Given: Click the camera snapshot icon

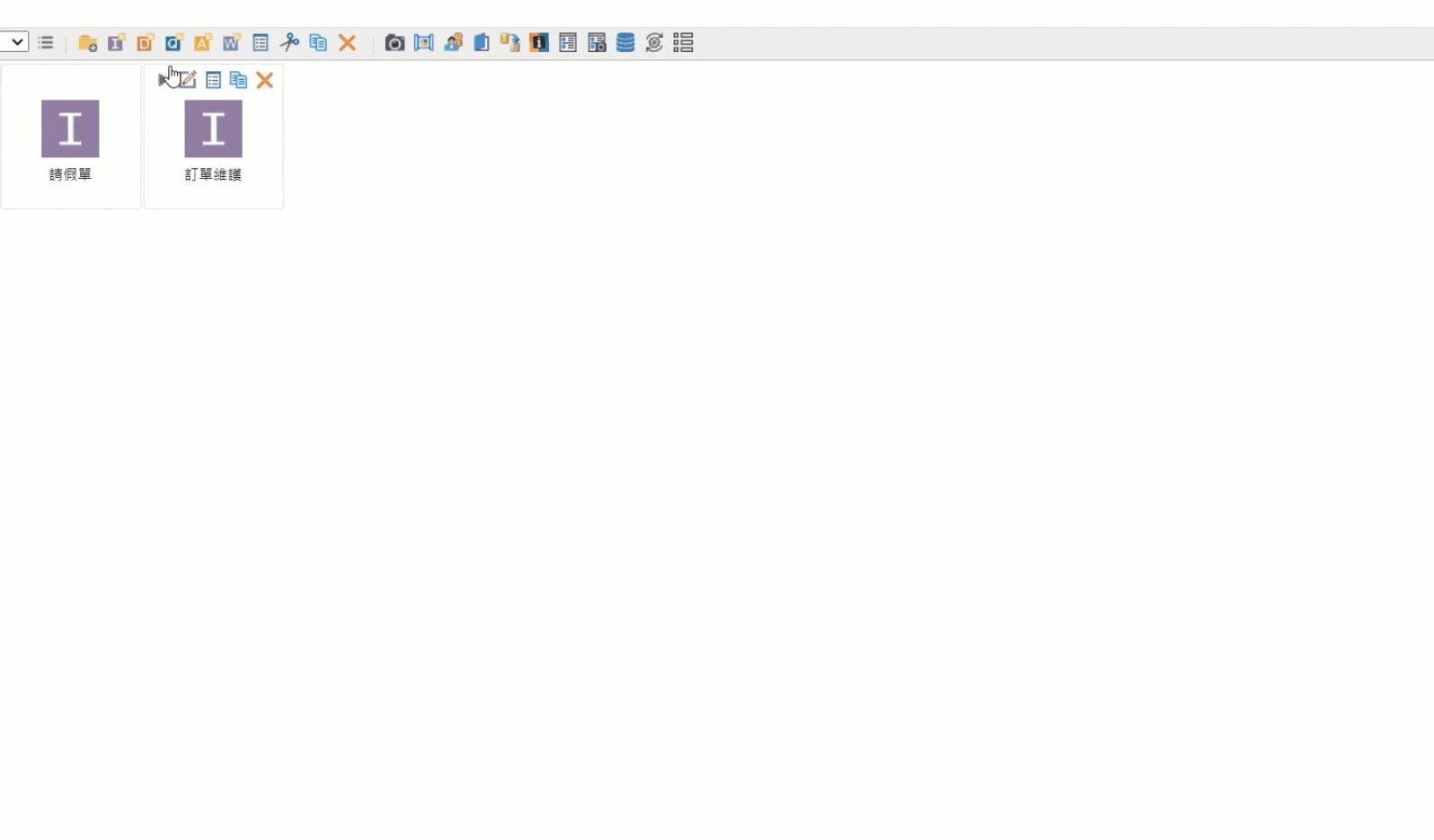Looking at the screenshot, I should [x=394, y=42].
